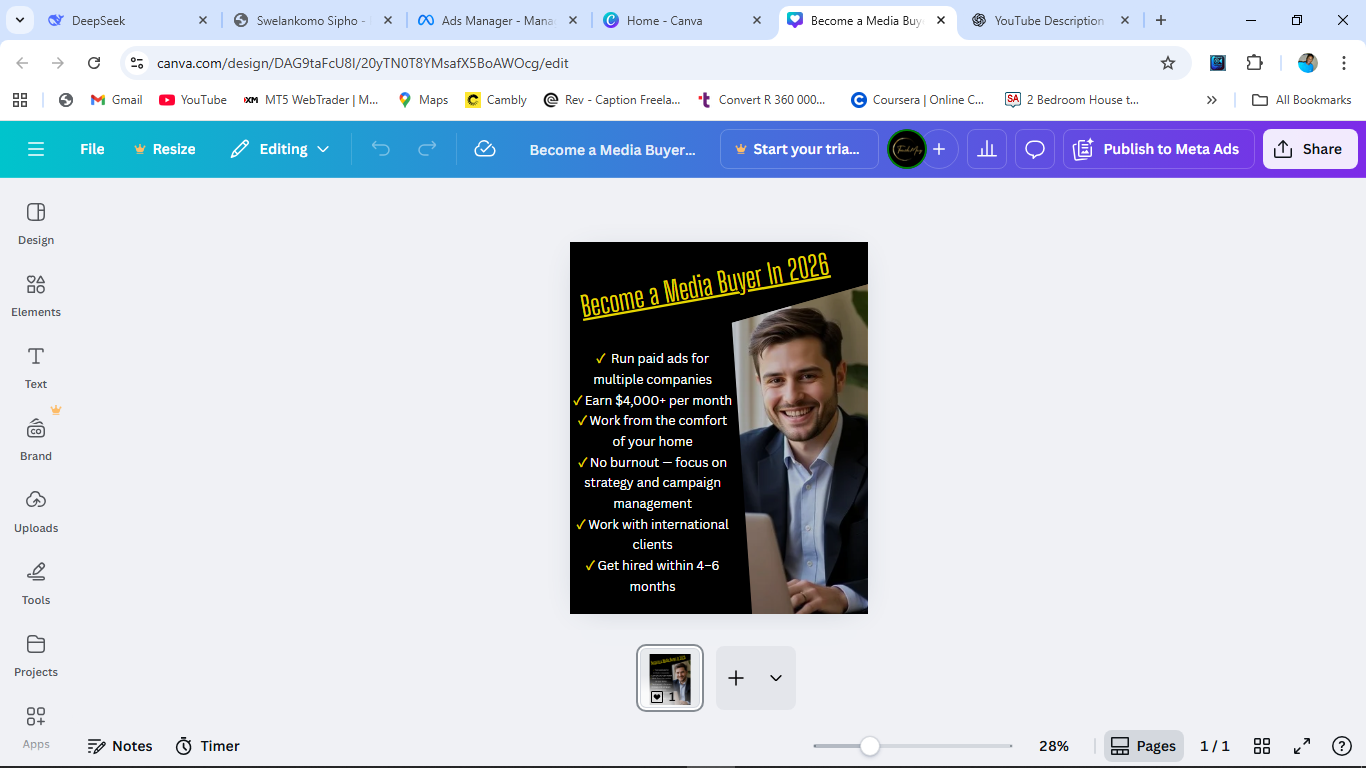The height and width of the screenshot is (768, 1366).
Task: Select the headline text on canvas
Action: pos(705,285)
